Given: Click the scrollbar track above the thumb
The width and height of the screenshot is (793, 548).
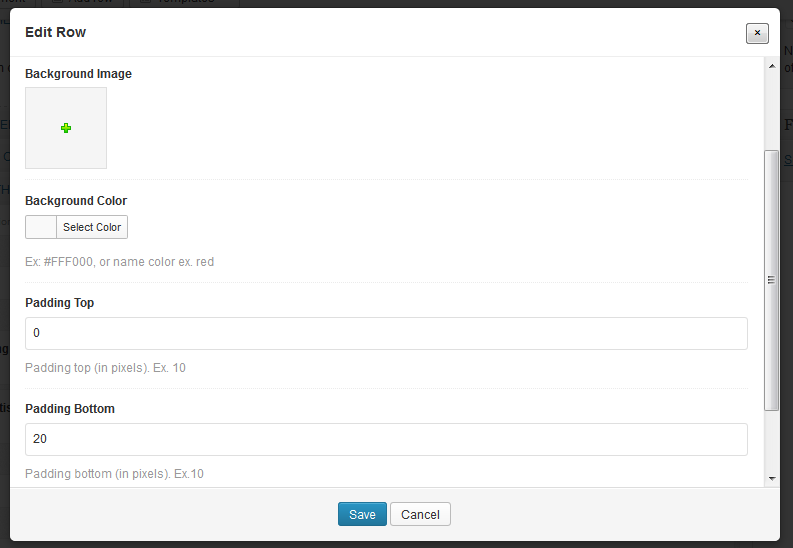Looking at the screenshot, I should click(x=771, y=110).
